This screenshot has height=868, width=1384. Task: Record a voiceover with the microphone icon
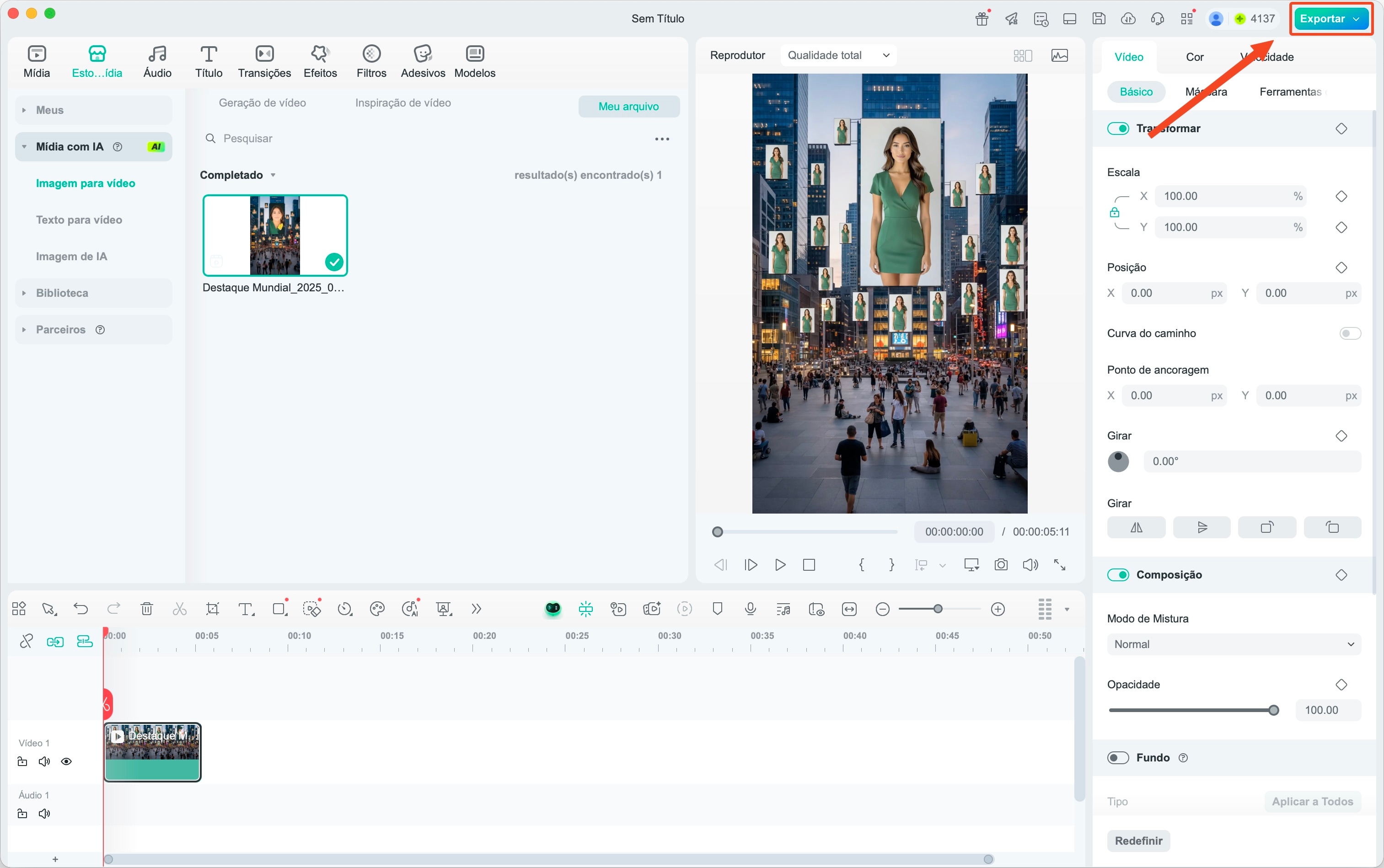pos(750,609)
